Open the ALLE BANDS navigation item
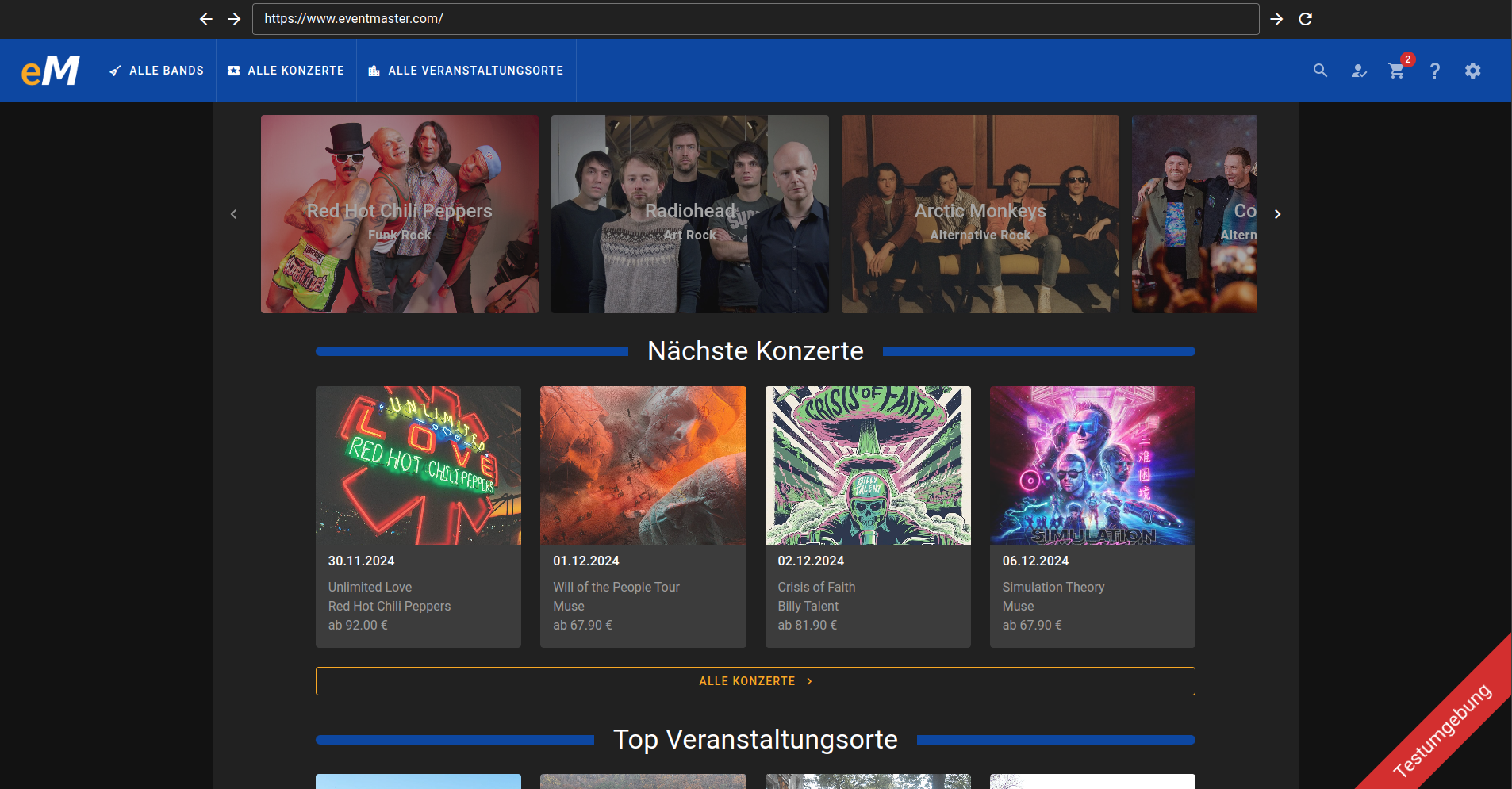The height and width of the screenshot is (789, 1512). click(x=156, y=71)
